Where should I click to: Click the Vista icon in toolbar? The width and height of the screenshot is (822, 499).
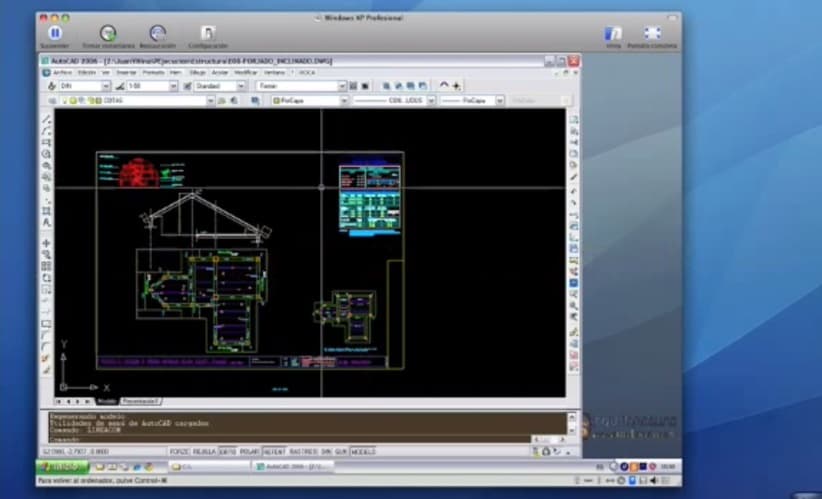[x=613, y=33]
